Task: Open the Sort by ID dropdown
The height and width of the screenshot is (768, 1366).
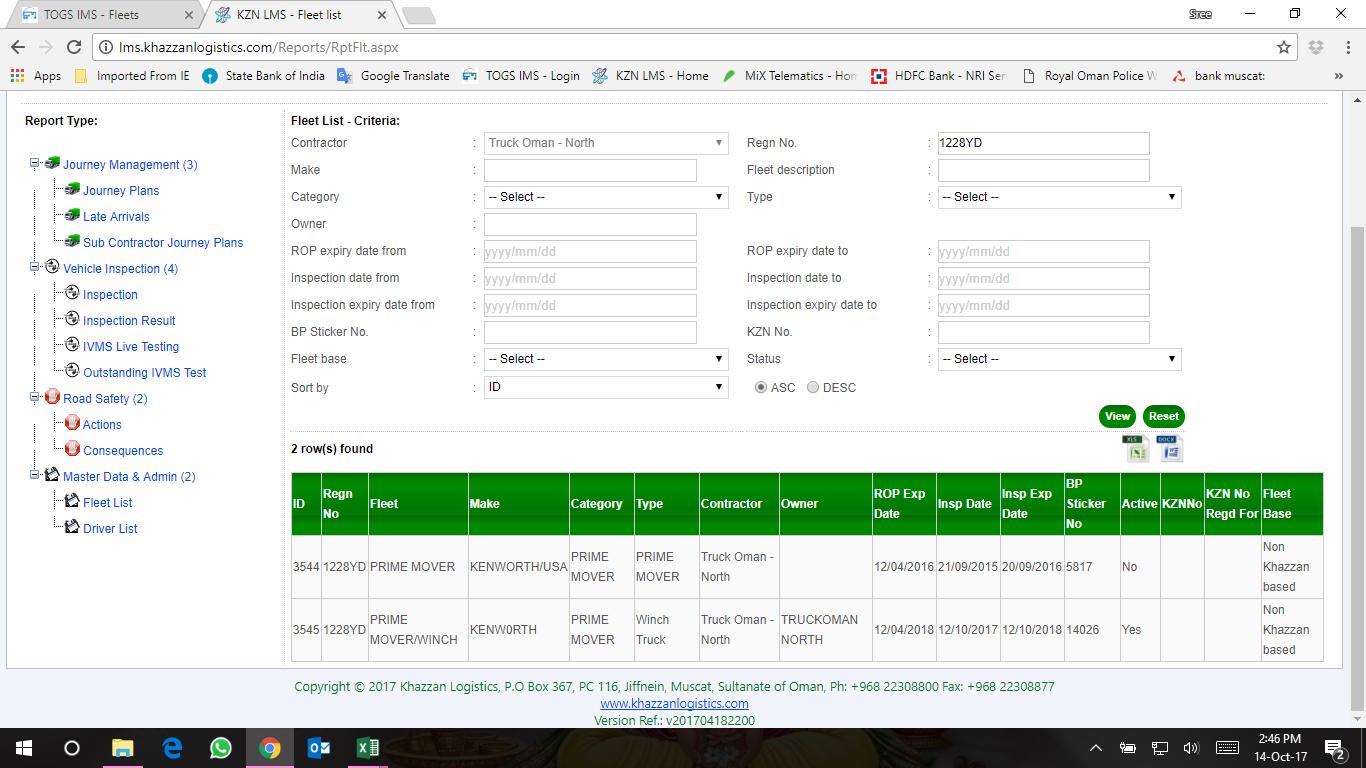Action: [606, 387]
